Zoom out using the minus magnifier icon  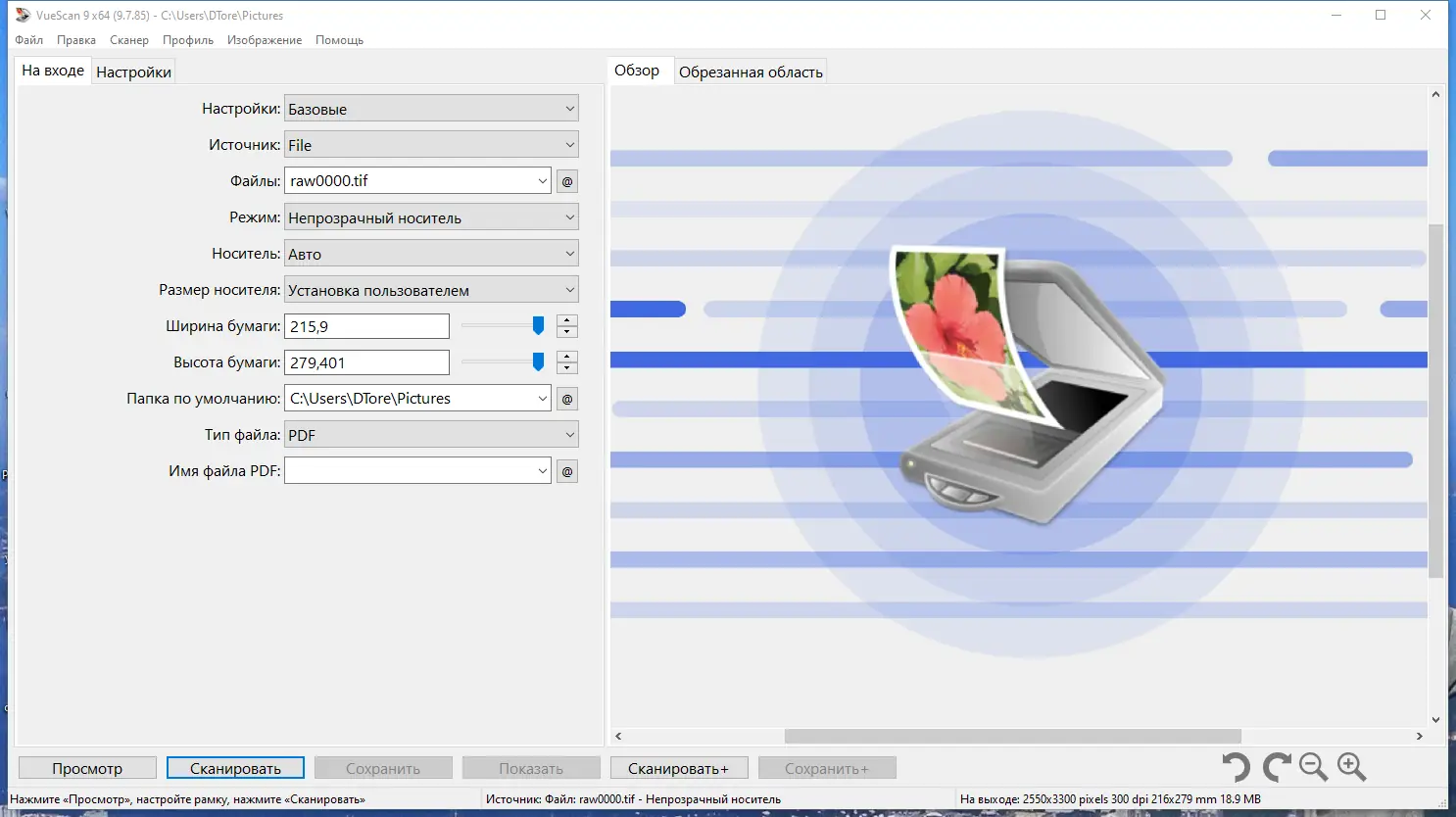[1313, 767]
